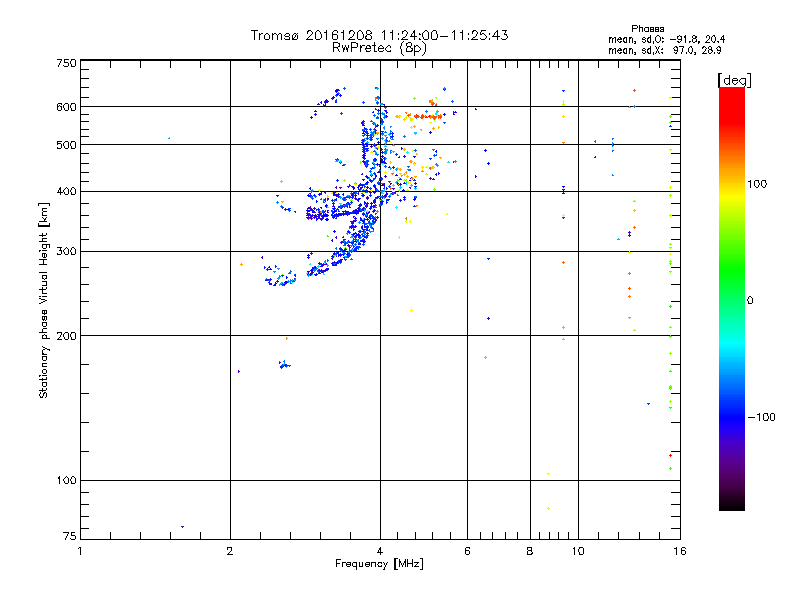This screenshot has width=800, height=600.
Task: Click the x-axis tick label '8'
Action: pyautogui.click(x=530, y=552)
